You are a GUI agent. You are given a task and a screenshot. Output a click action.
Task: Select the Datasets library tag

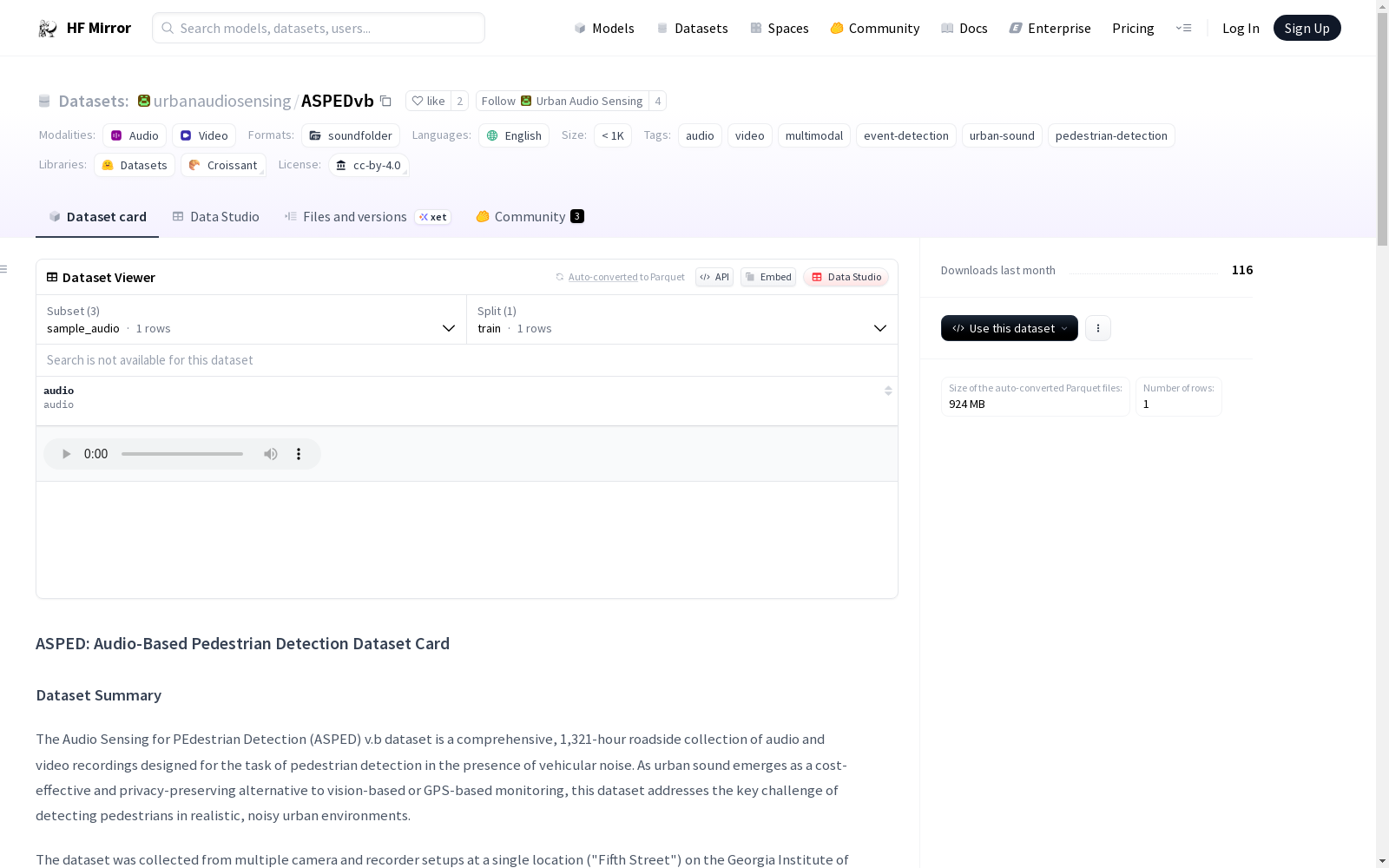coord(135,165)
